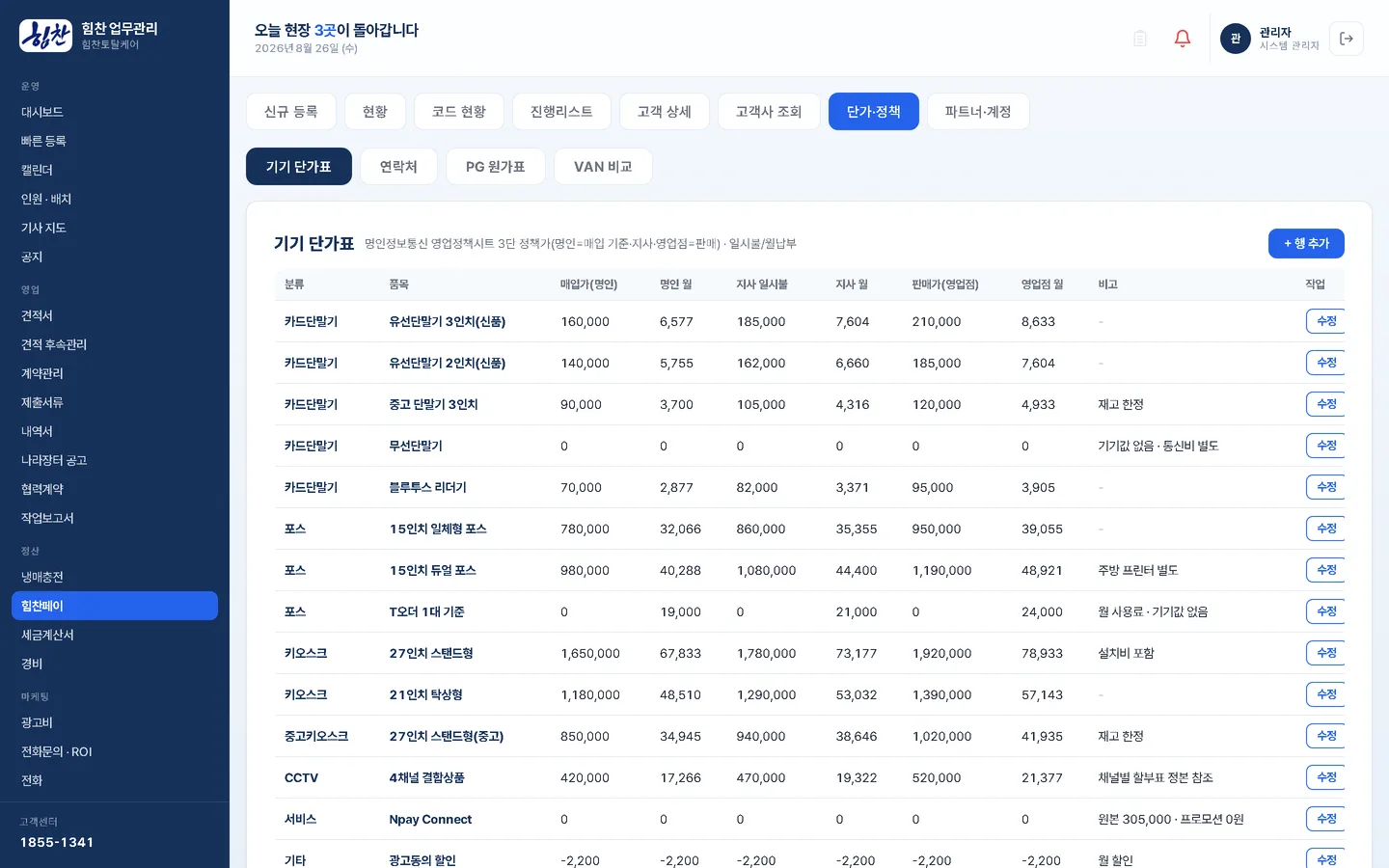Select the VAN 비교 sub-tab
This screenshot has height=868, width=1389.
603,167
